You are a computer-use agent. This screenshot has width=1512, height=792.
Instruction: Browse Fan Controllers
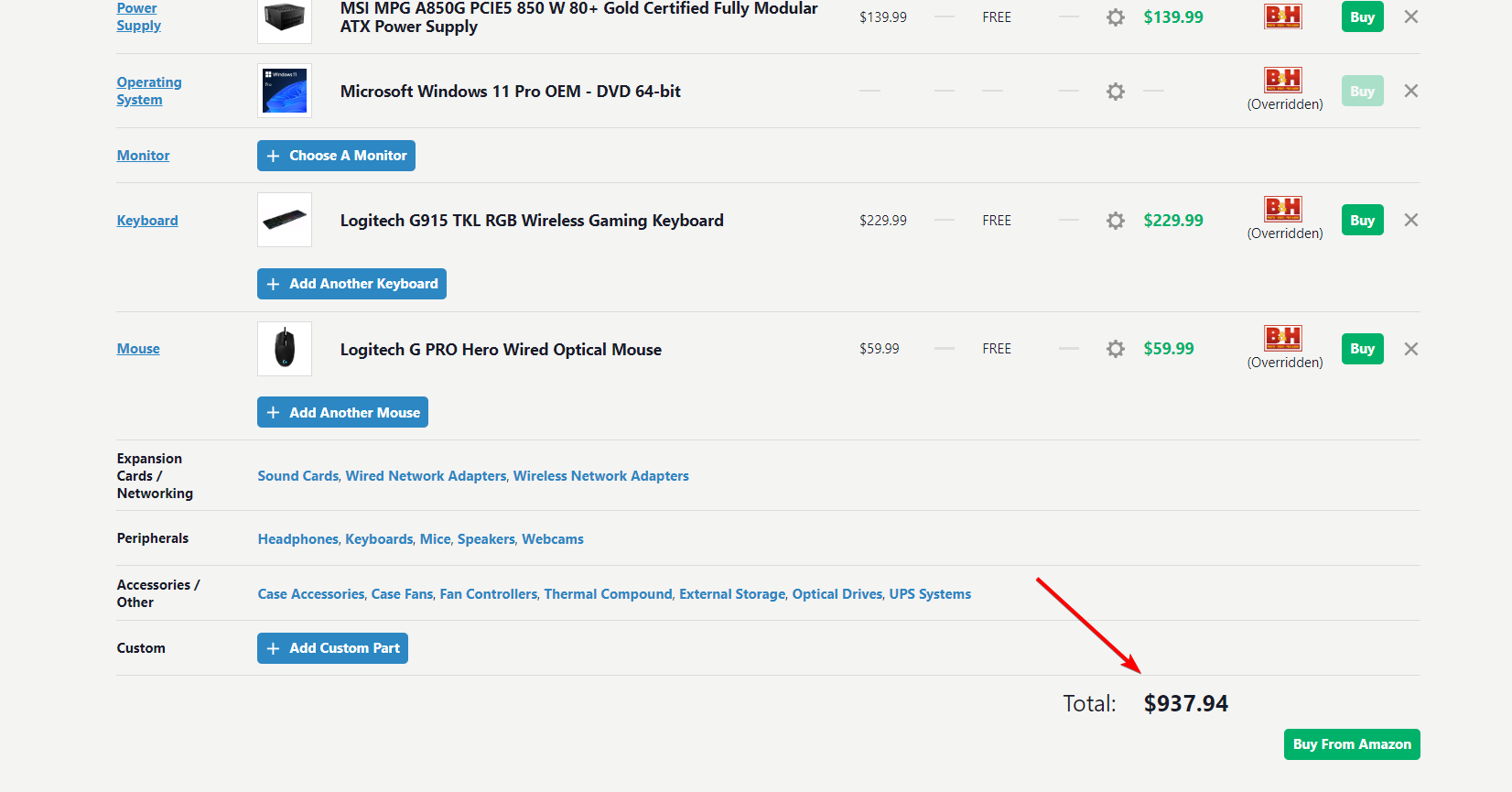tap(489, 594)
